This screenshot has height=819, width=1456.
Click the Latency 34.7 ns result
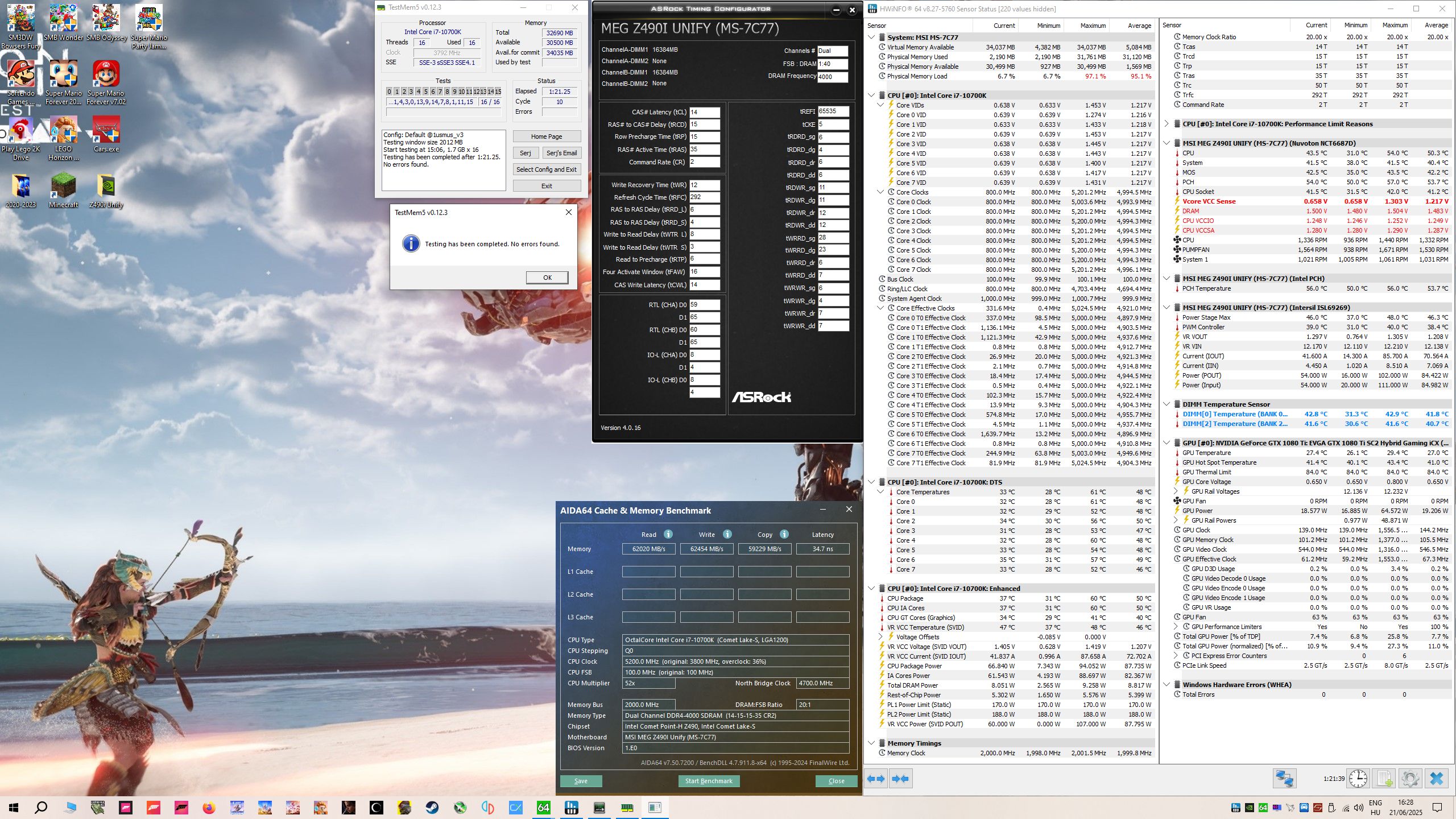822,549
